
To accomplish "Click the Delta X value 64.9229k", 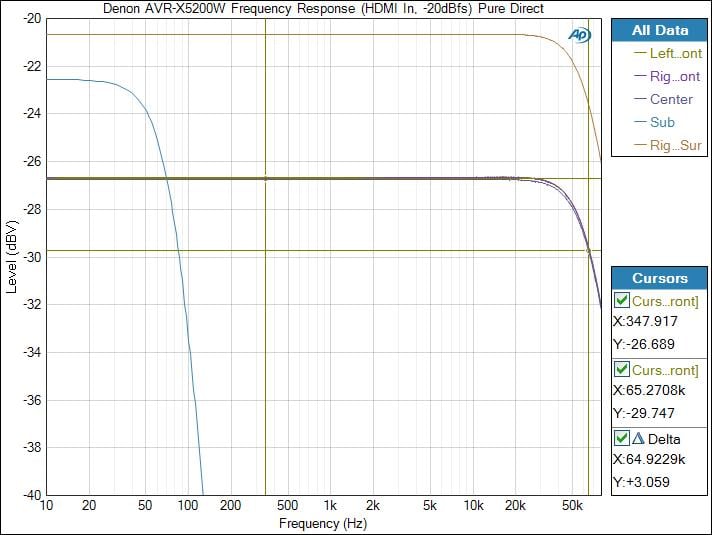I will pos(649,459).
